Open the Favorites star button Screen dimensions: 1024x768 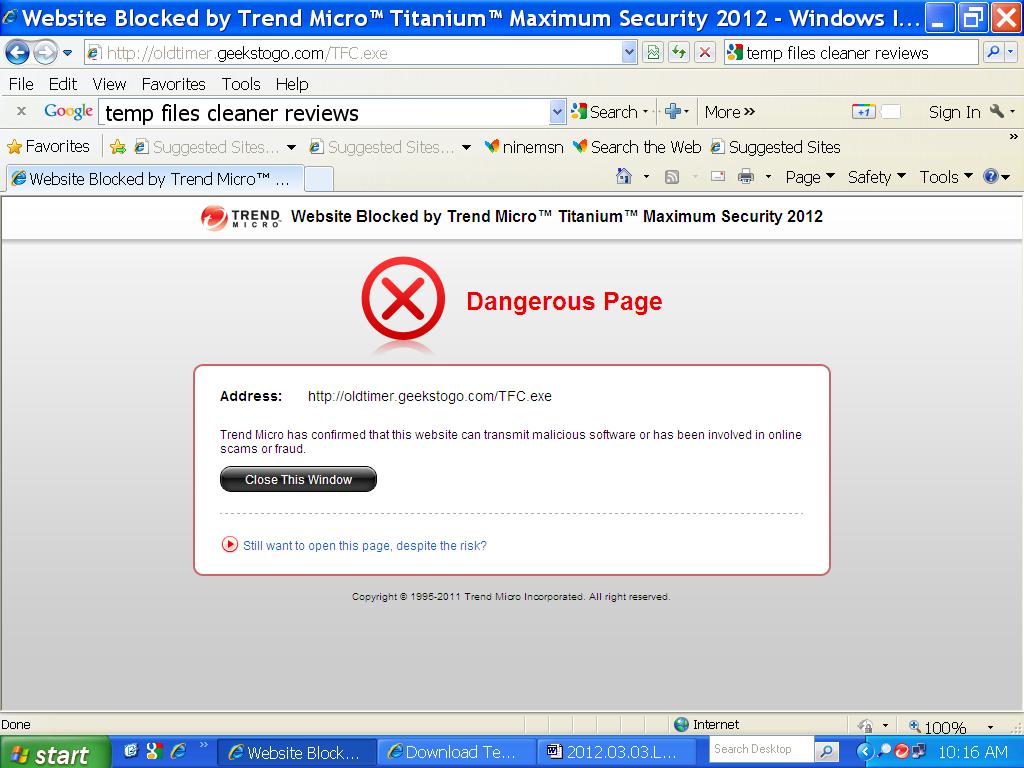48,146
